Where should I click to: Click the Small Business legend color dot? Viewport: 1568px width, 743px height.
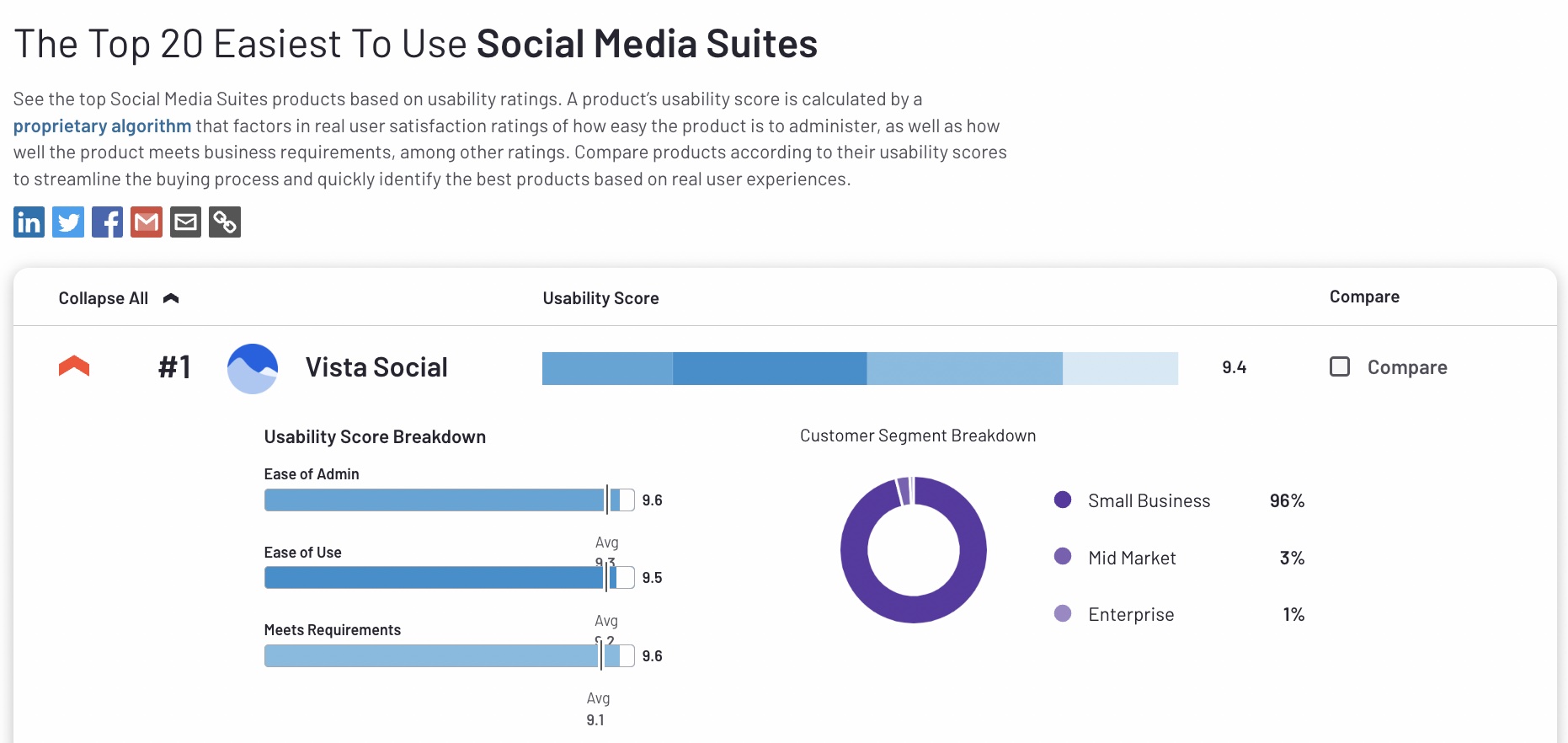pyautogui.click(x=1063, y=500)
